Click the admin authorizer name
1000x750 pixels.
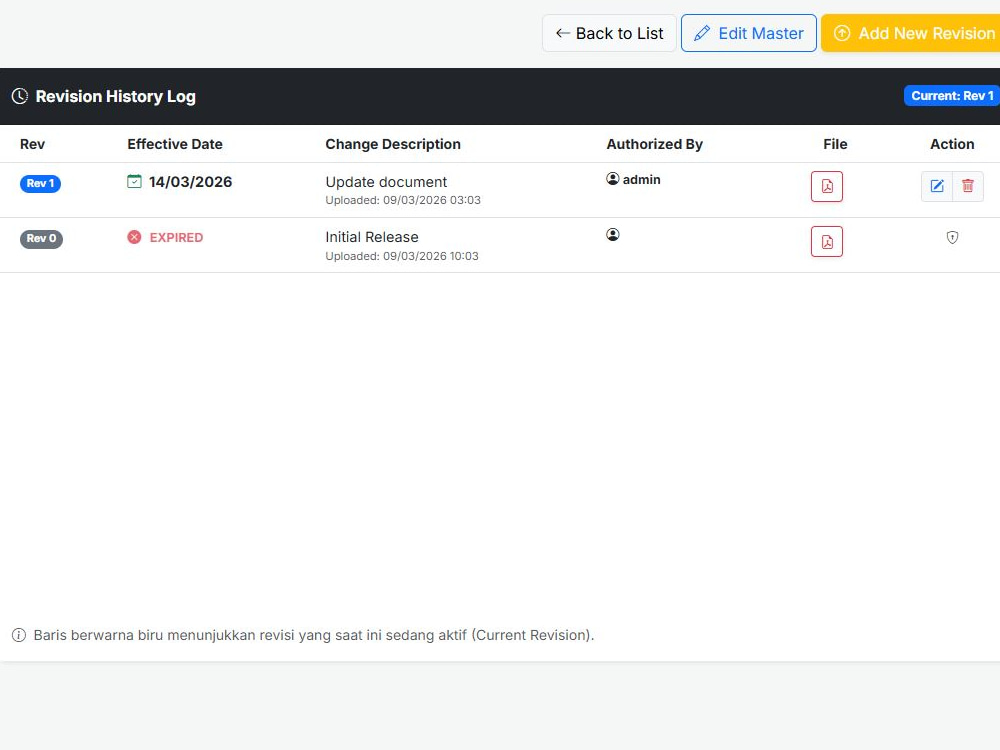click(642, 180)
